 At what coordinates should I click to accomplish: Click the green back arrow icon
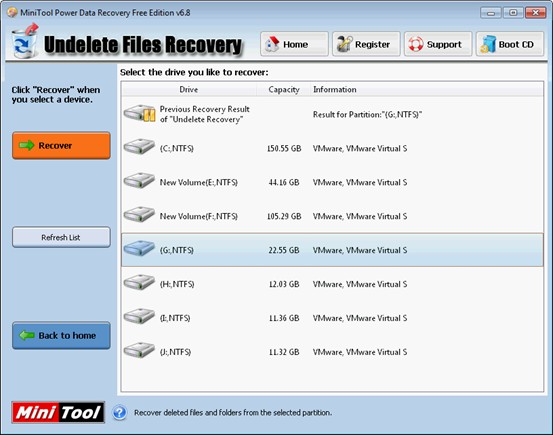(x=27, y=335)
